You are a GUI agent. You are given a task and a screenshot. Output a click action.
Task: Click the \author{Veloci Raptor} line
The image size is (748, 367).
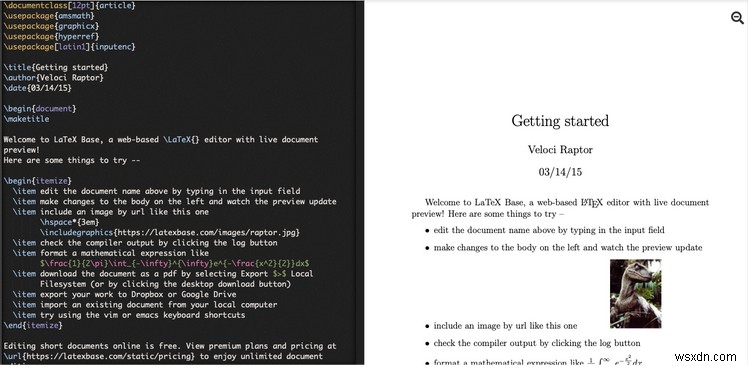click(53, 78)
